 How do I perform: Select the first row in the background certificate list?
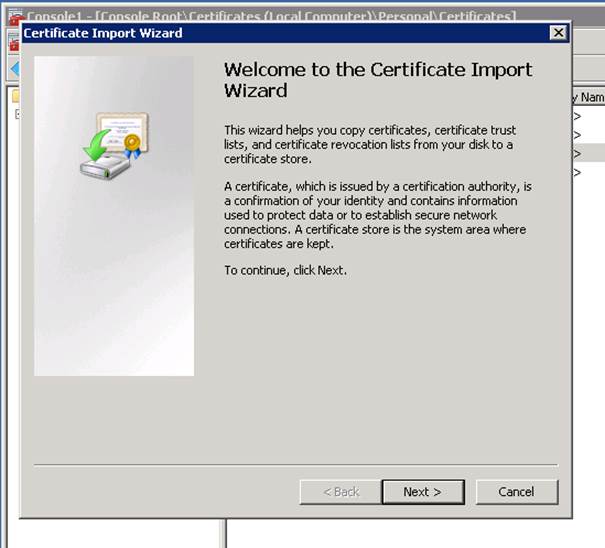click(587, 116)
